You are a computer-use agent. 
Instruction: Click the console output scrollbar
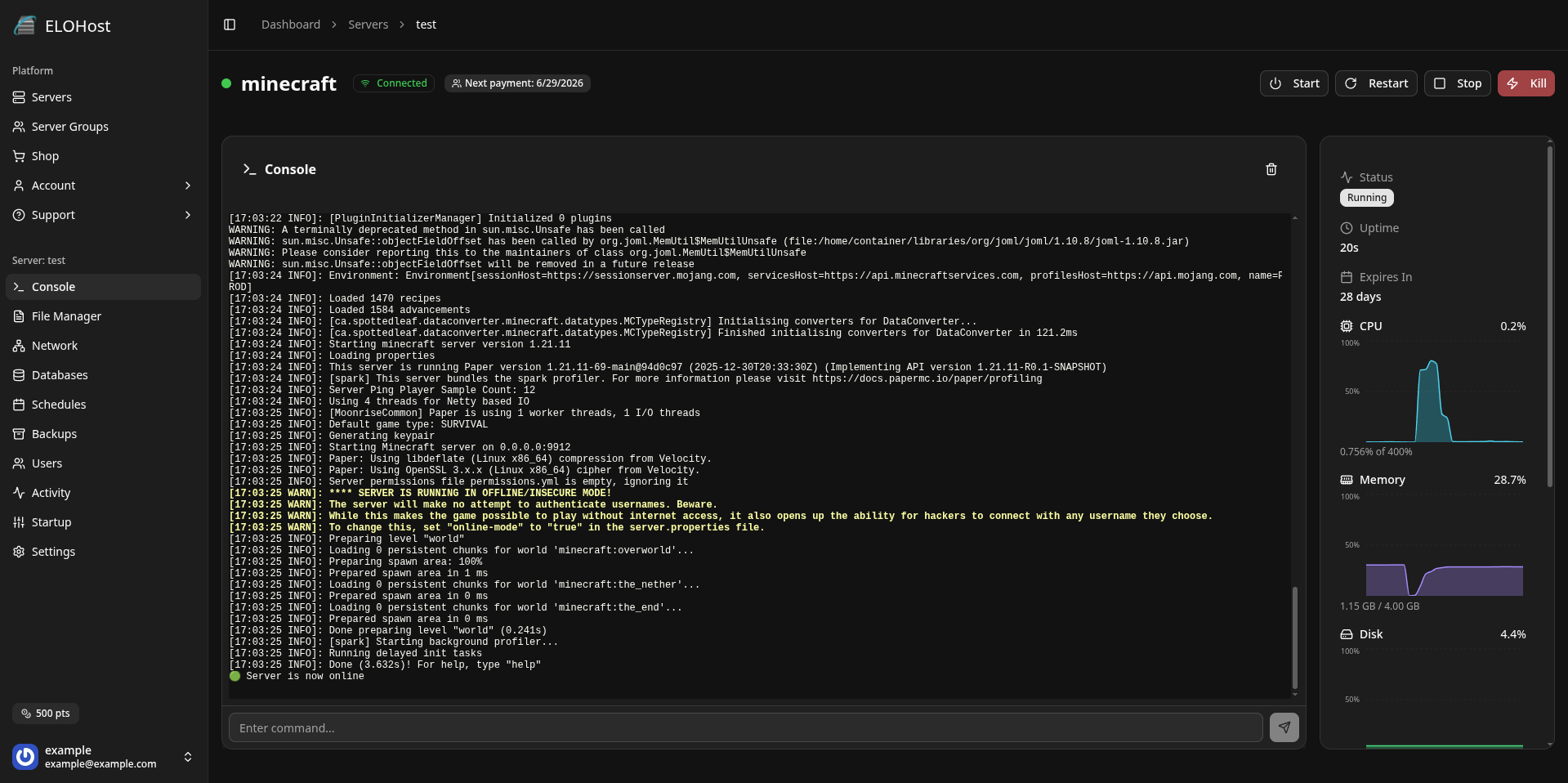coord(1295,638)
